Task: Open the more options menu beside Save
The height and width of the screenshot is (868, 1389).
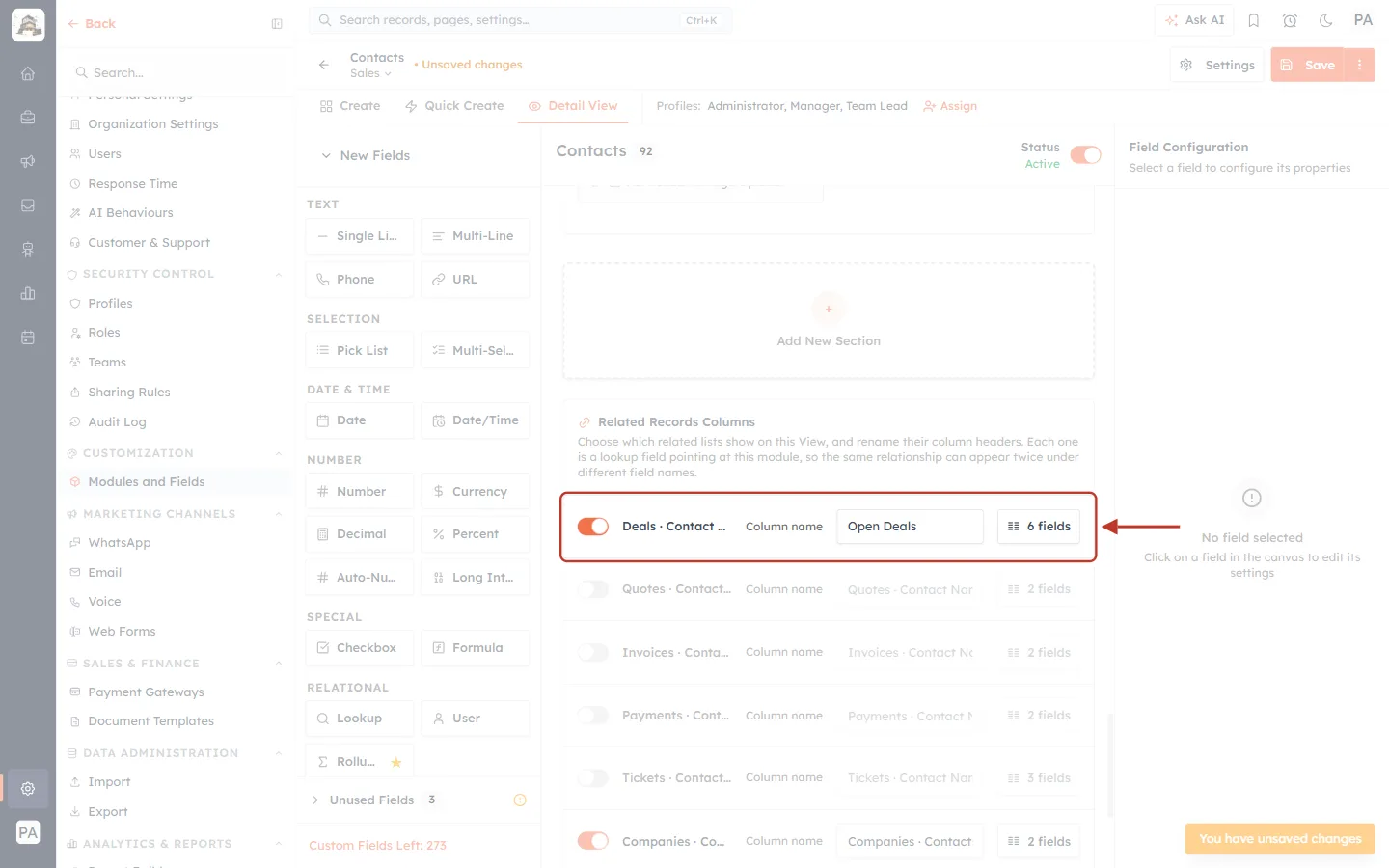Action: click(1360, 65)
